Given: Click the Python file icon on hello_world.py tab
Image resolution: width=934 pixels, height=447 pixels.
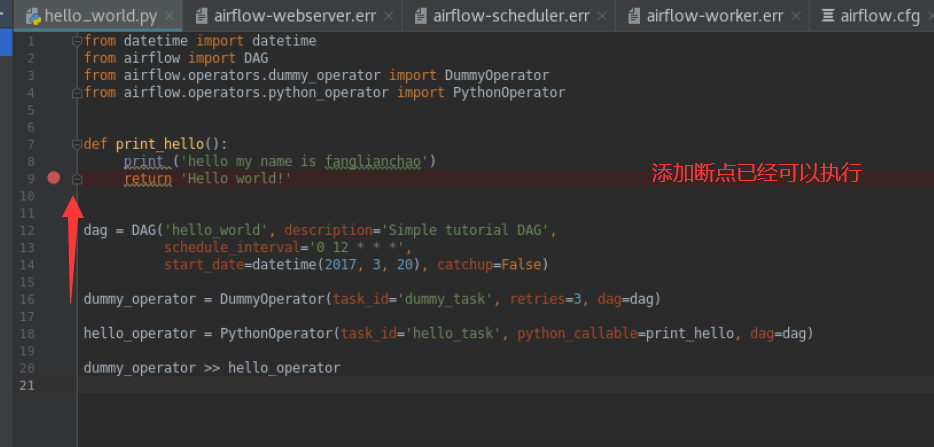Looking at the screenshot, I should pos(33,16).
